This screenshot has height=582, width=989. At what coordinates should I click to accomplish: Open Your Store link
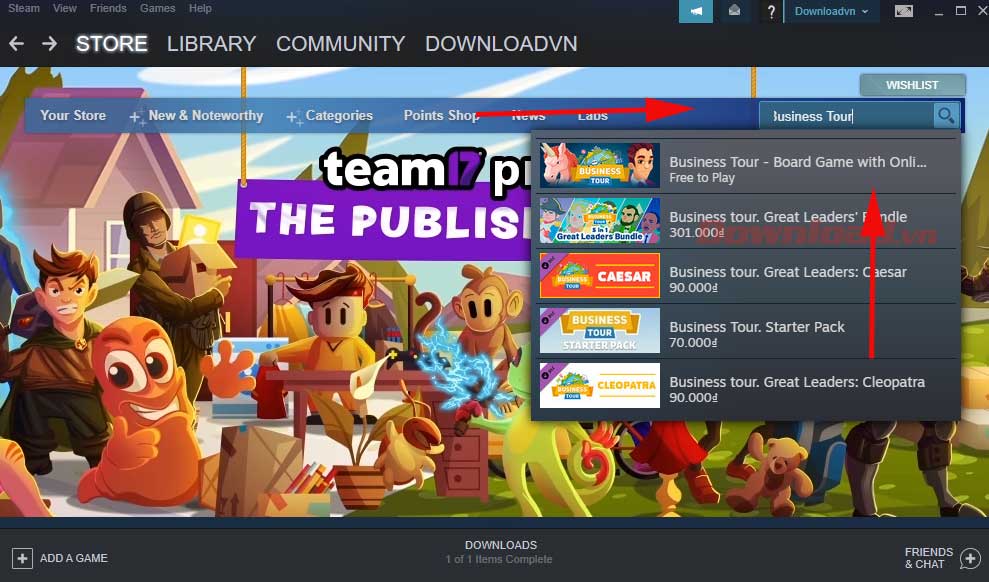point(73,115)
